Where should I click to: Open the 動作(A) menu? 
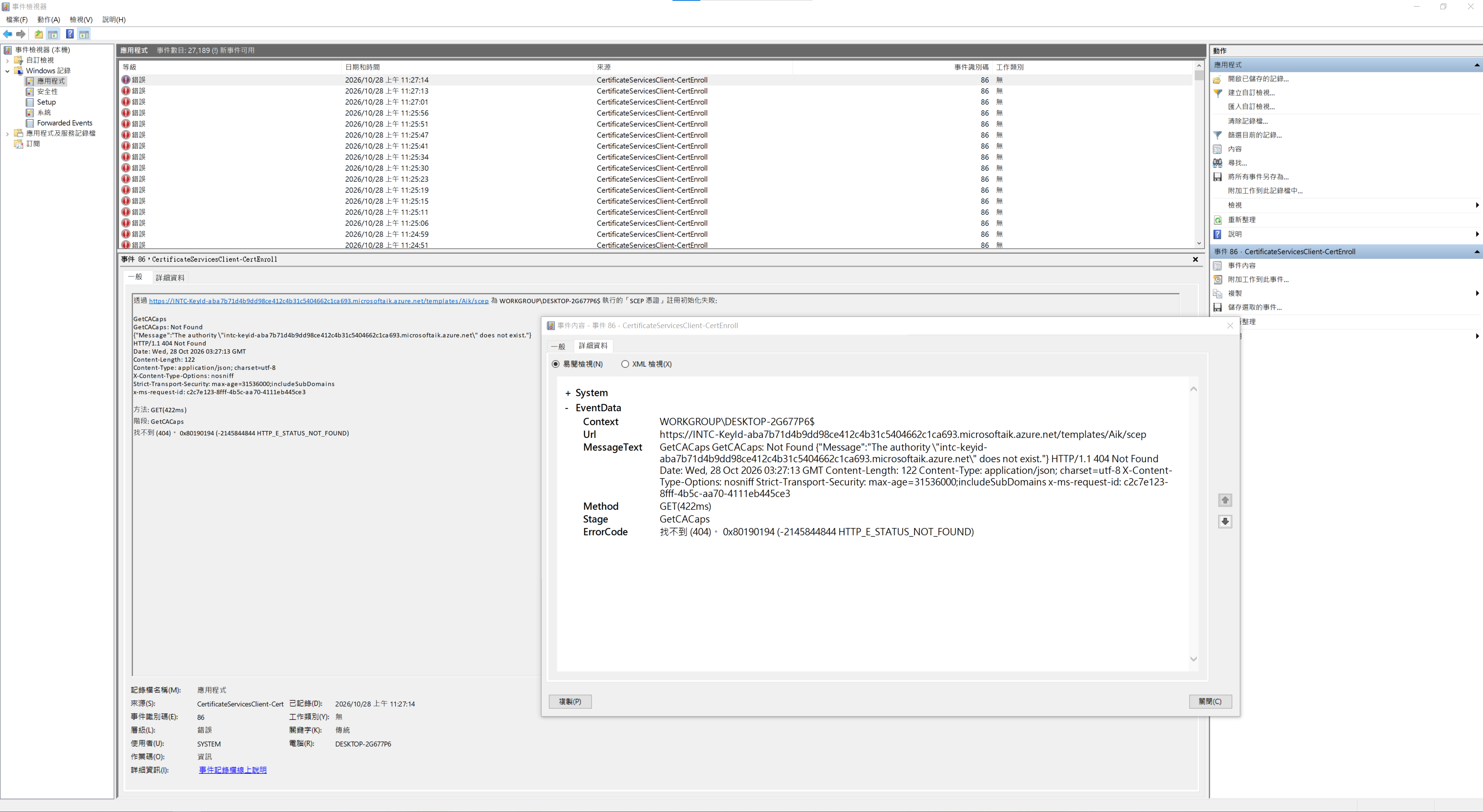49,20
